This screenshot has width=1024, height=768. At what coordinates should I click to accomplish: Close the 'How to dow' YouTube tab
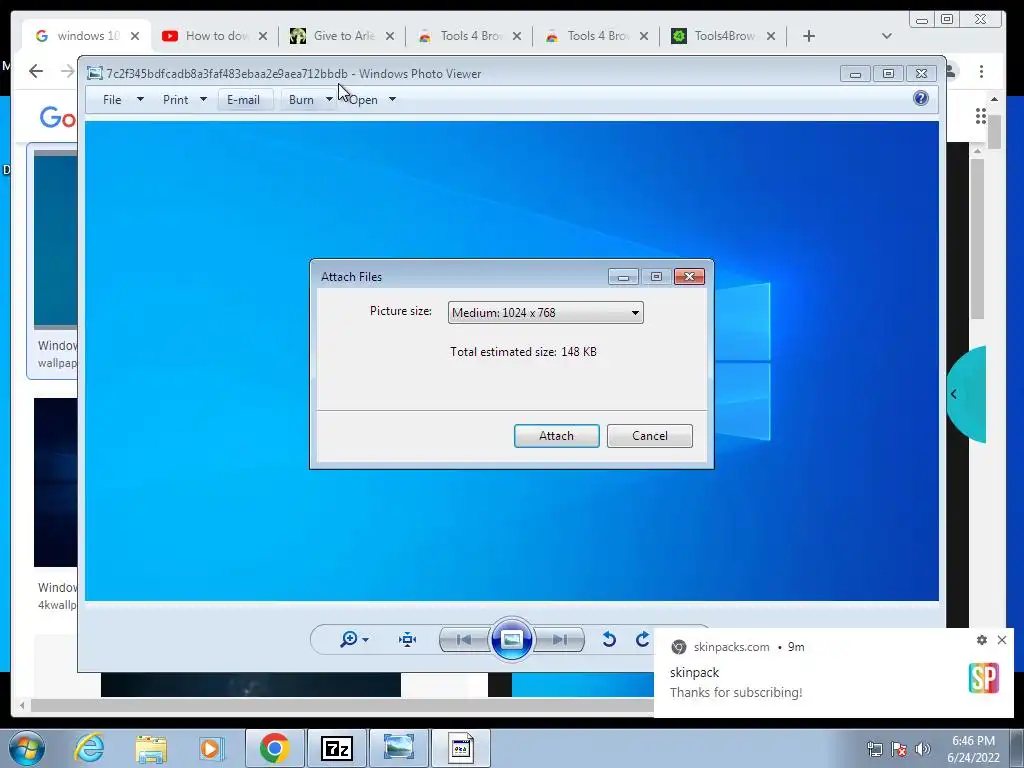[x=263, y=36]
